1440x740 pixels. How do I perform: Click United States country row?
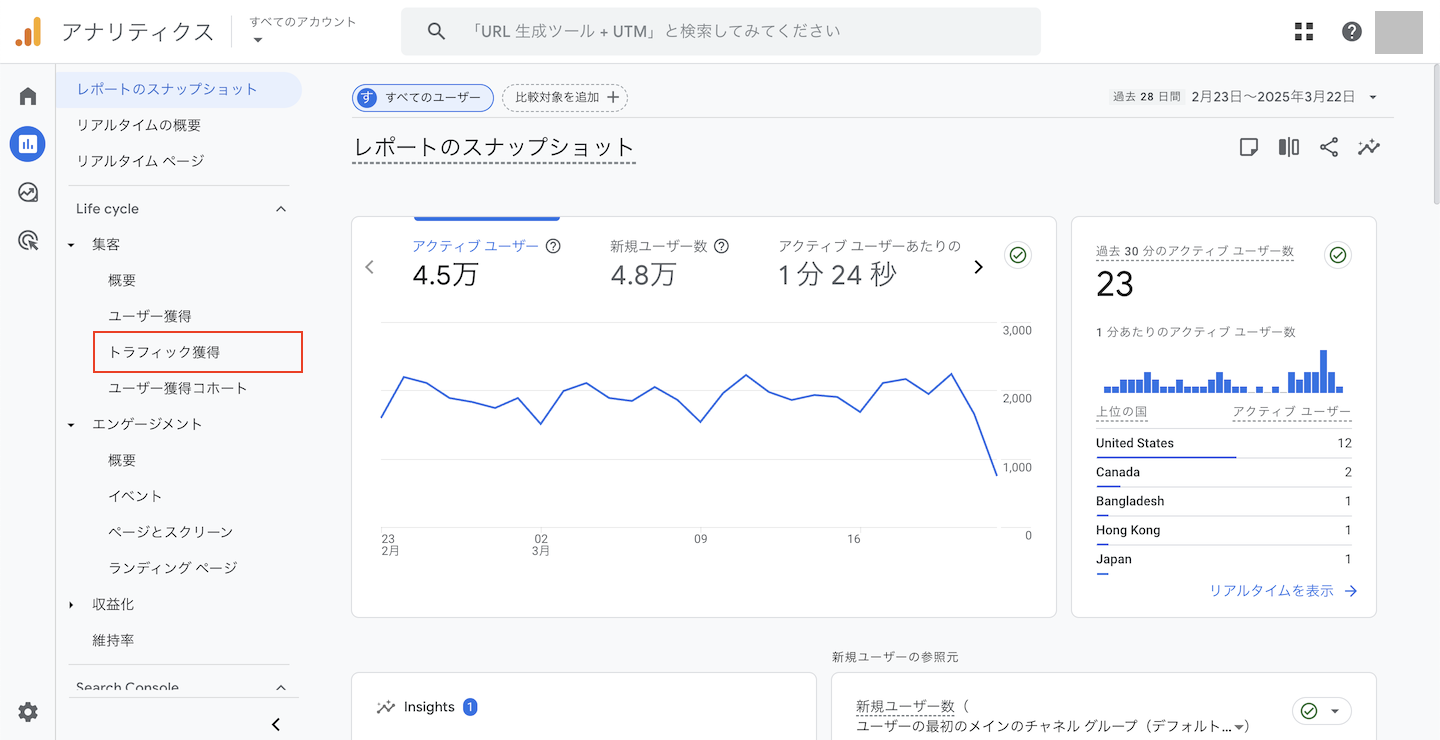pos(1224,443)
